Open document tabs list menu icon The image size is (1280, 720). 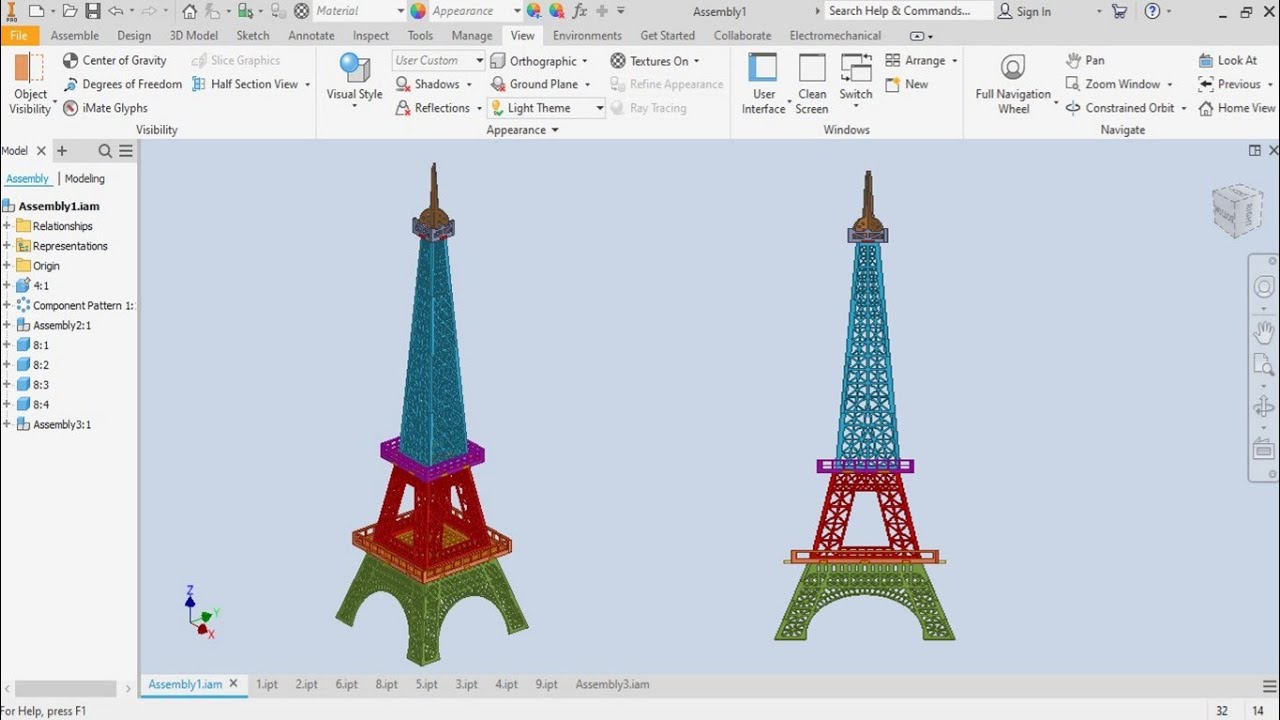(x=1269, y=686)
